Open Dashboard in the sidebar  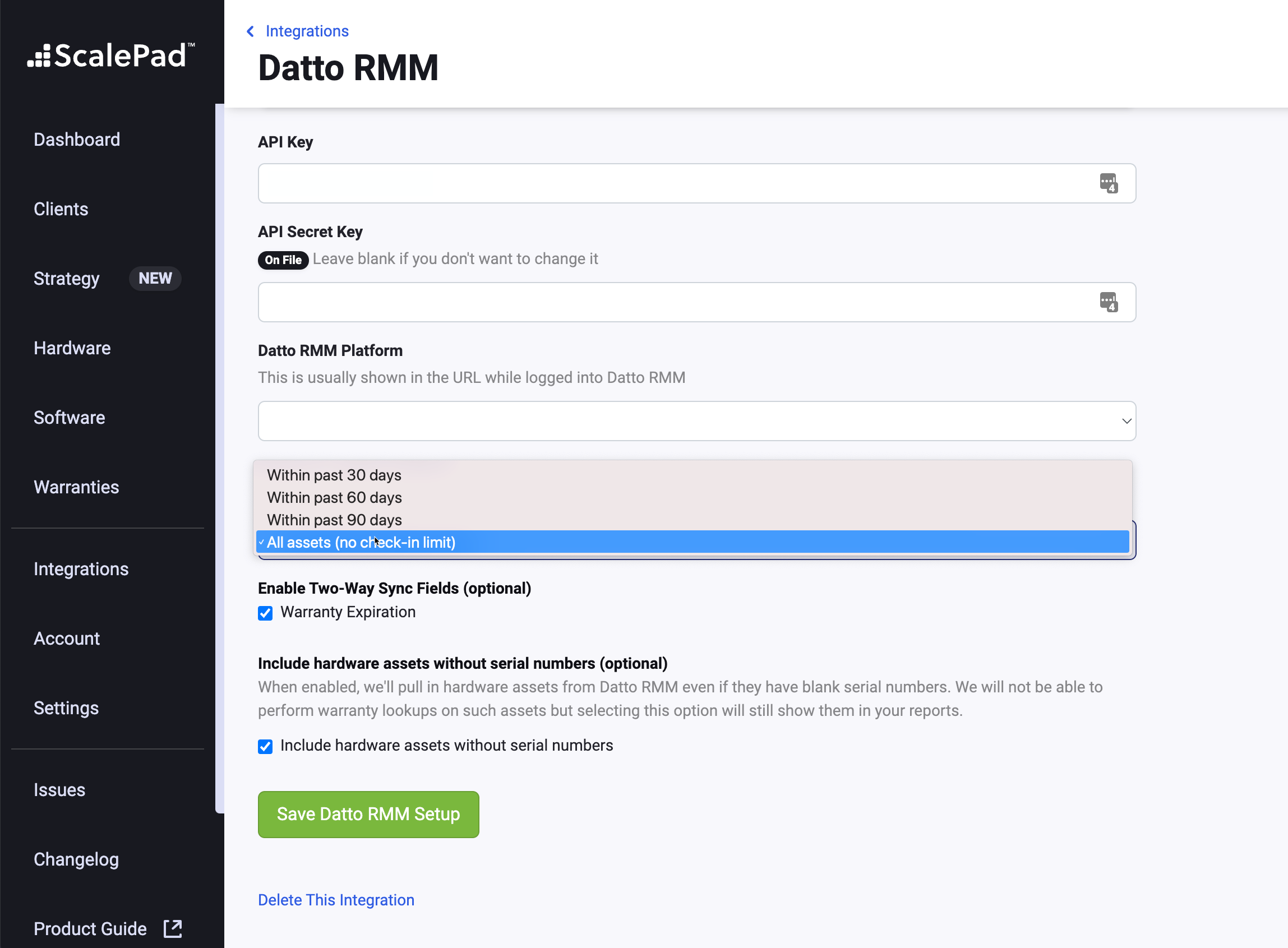point(77,140)
